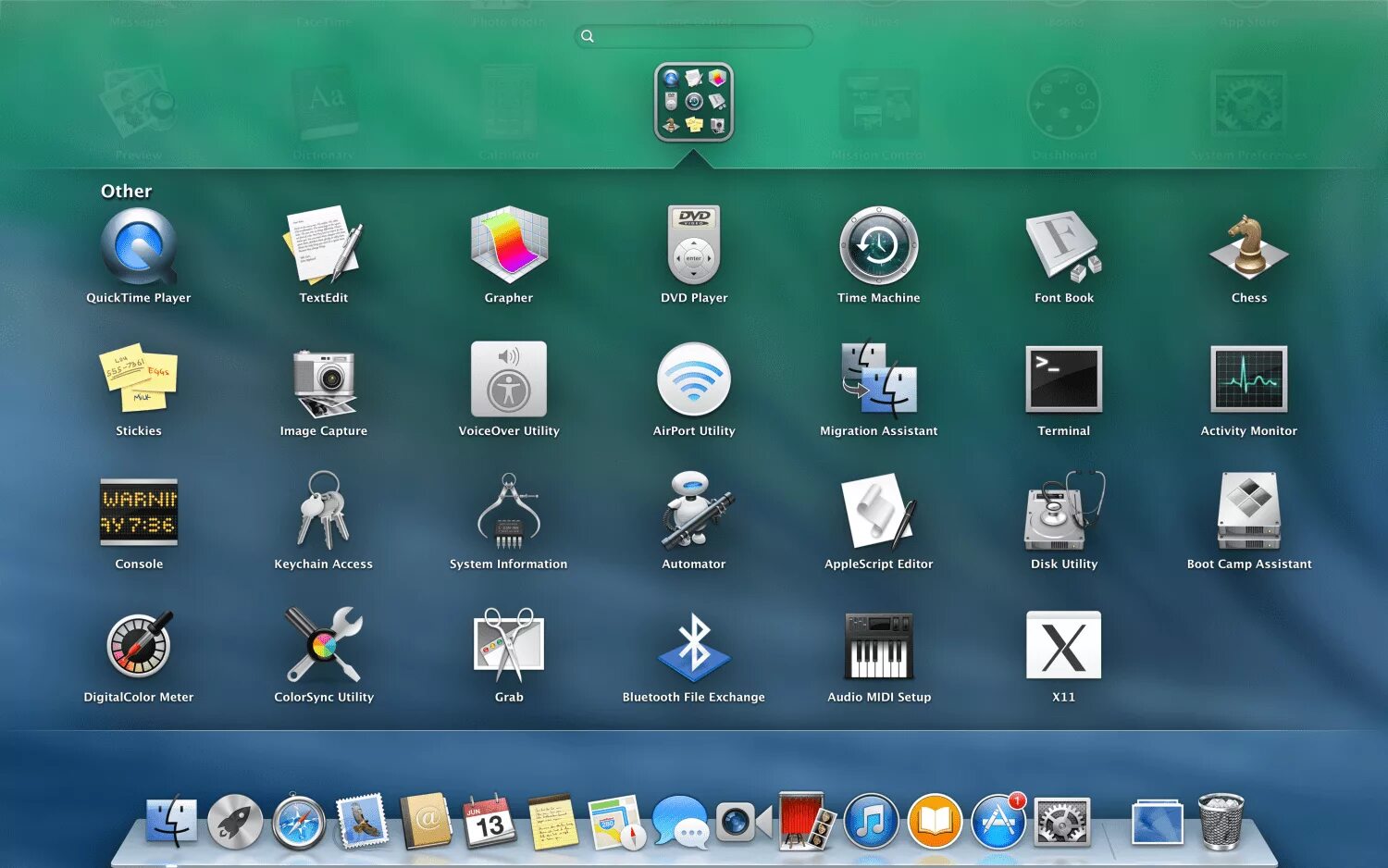Open System Information
The image size is (1388, 868).
(x=509, y=512)
